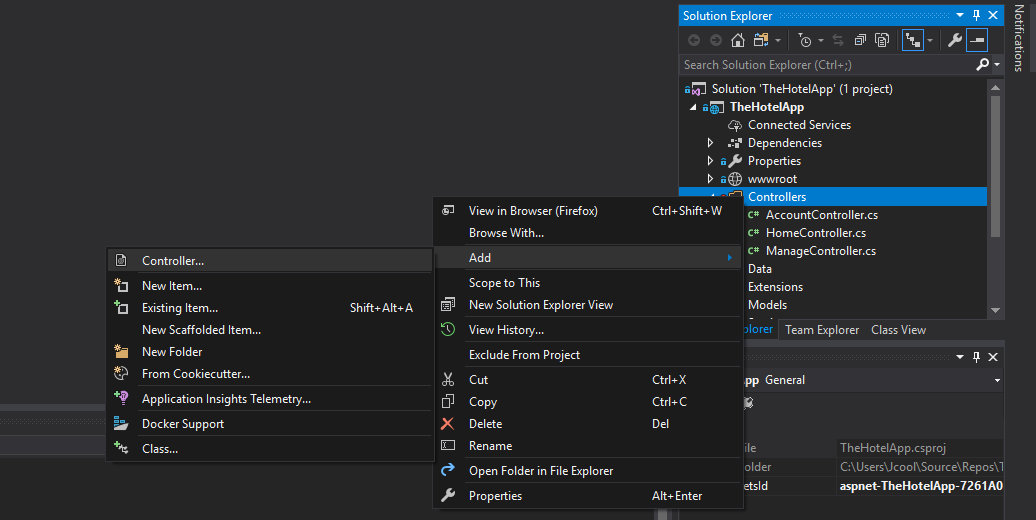Select ManageController.cs file
The image size is (1036, 520).
(x=821, y=250)
